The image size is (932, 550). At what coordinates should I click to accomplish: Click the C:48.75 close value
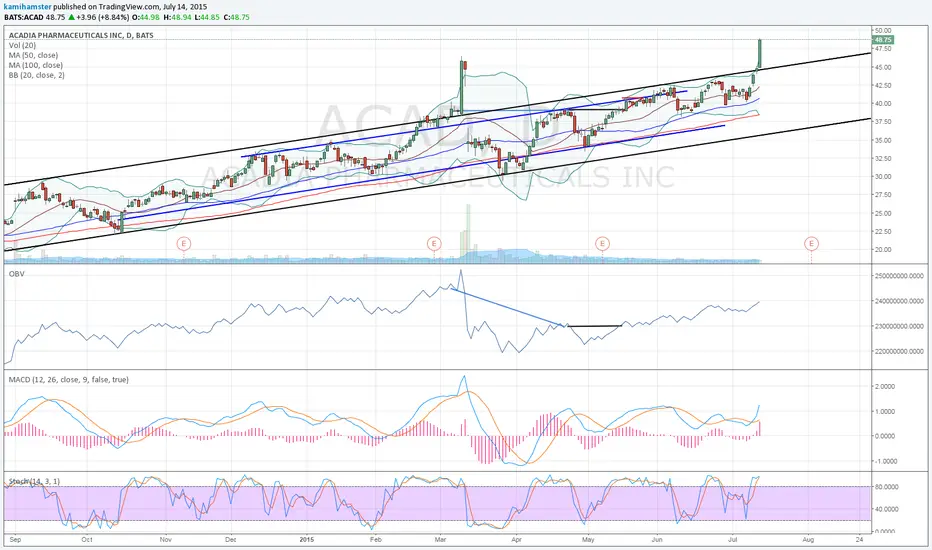coord(237,17)
